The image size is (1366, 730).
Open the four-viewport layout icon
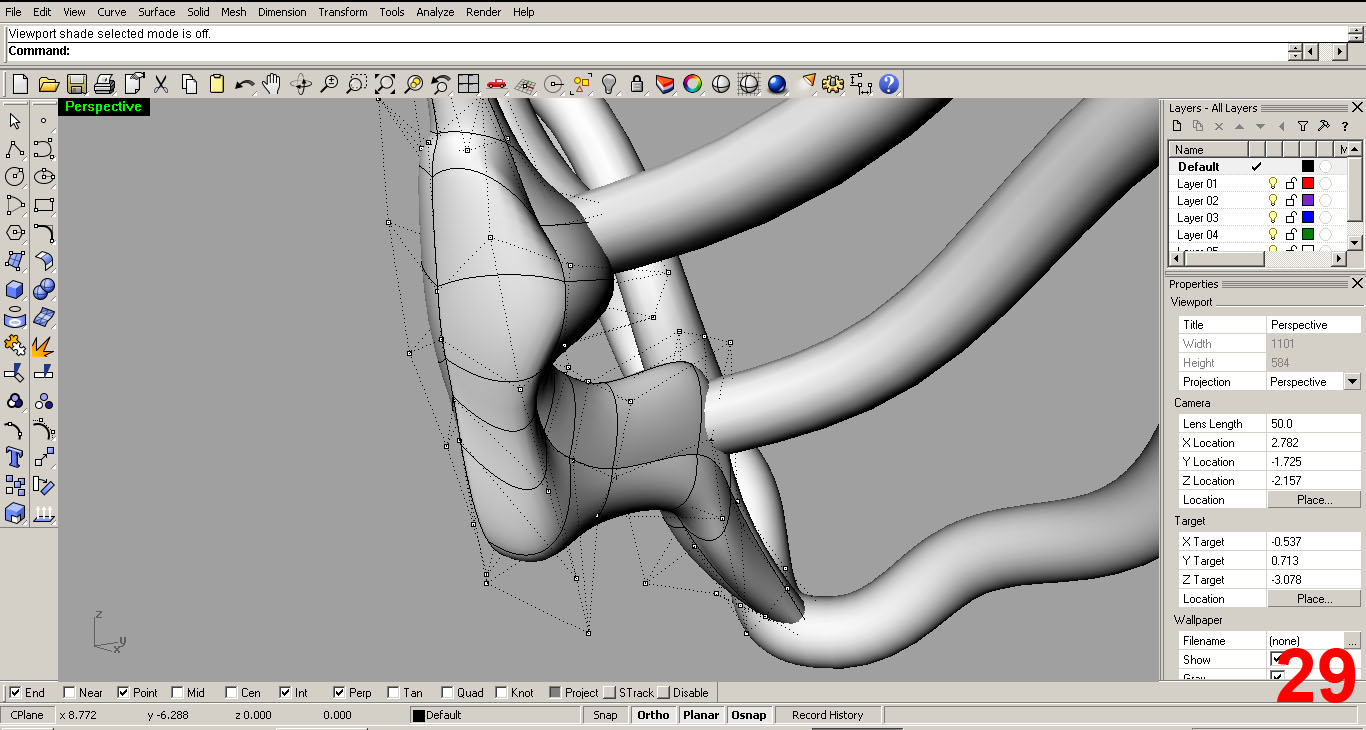(x=468, y=84)
